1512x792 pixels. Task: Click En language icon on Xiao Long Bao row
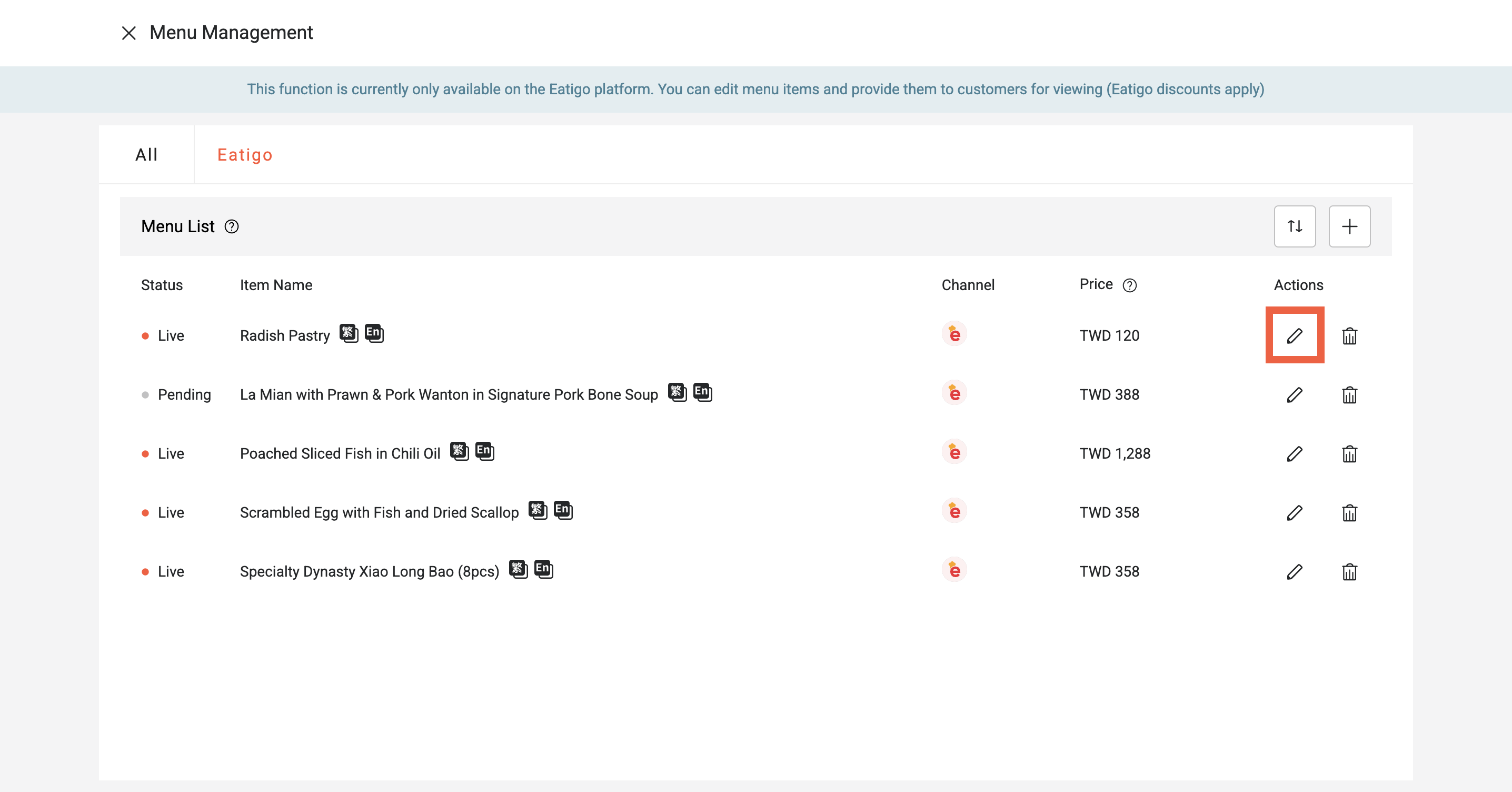[x=544, y=569]
